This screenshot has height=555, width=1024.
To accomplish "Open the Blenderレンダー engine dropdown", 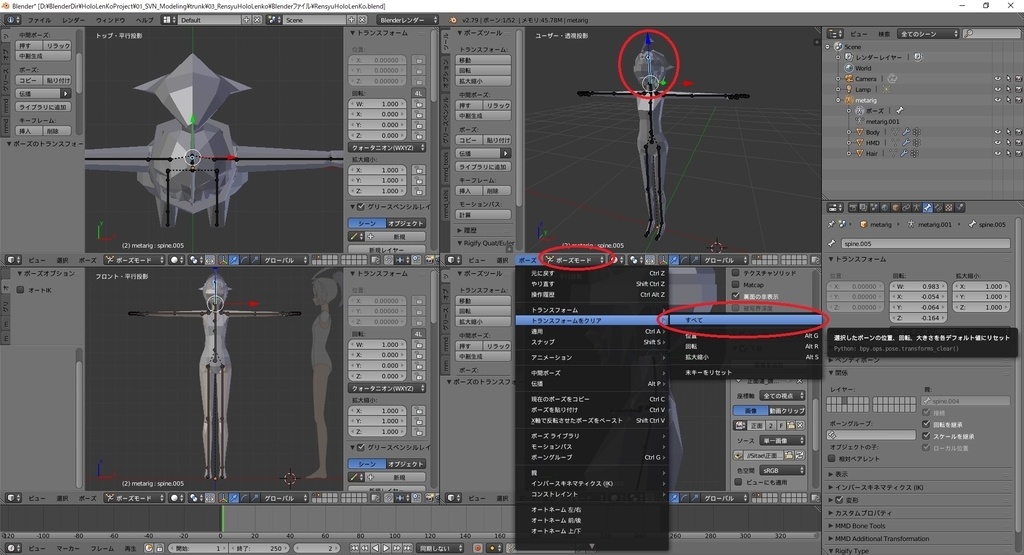I will 408,20.
